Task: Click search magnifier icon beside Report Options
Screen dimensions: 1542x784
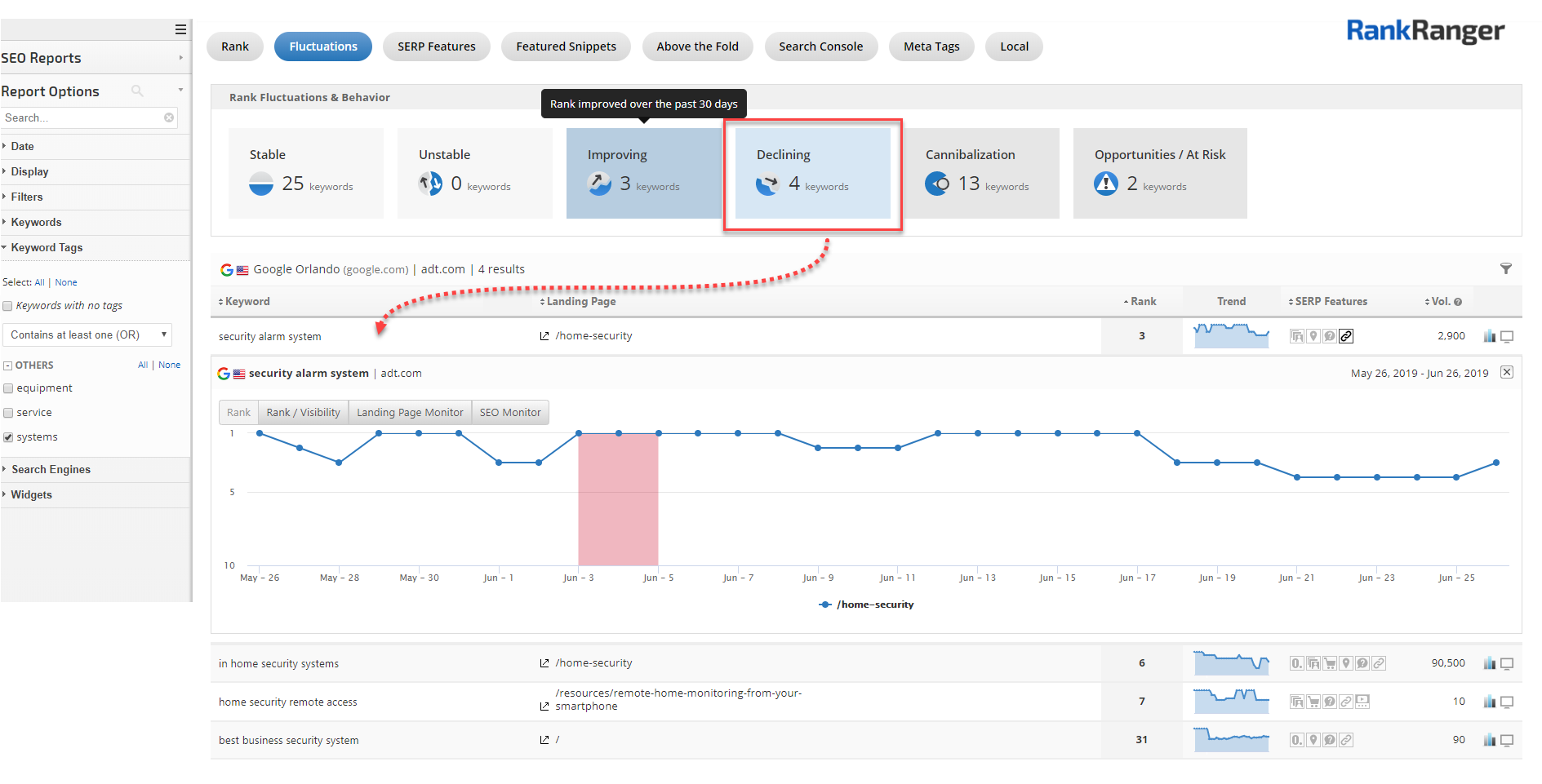Action: 137,91
